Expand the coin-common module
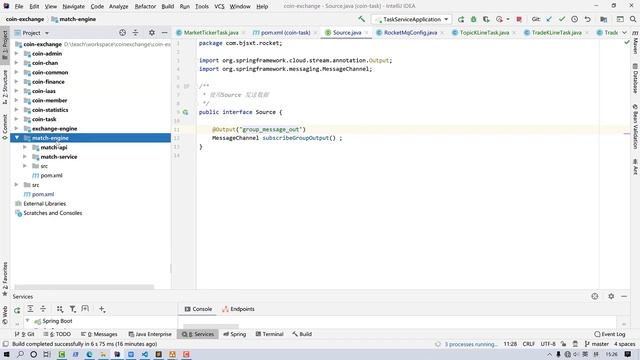 pyautogui.click(x=17, y=72)
